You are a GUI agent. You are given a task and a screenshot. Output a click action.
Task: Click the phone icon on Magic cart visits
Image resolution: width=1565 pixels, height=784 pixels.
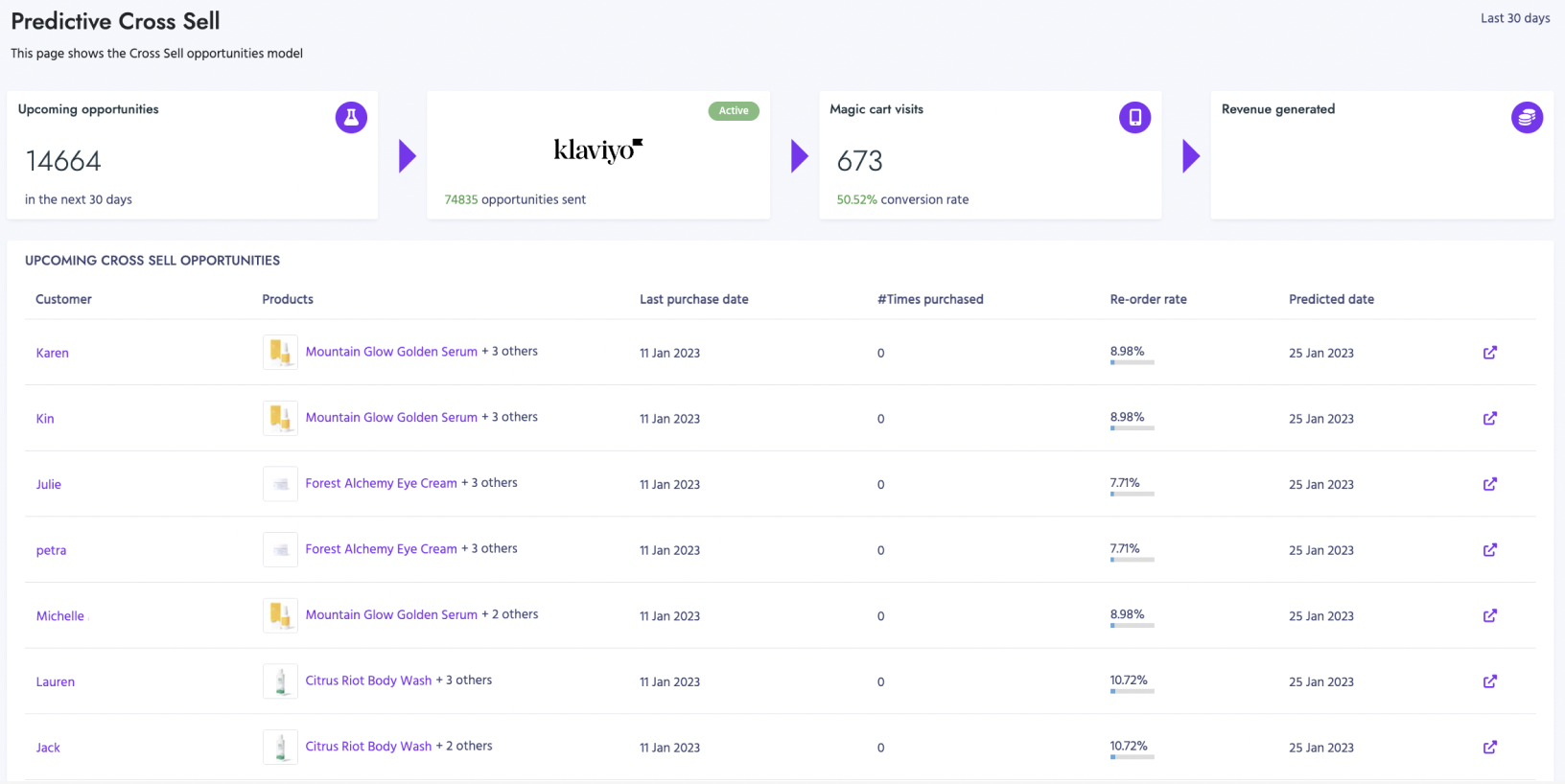click(x=1134, y=118)
